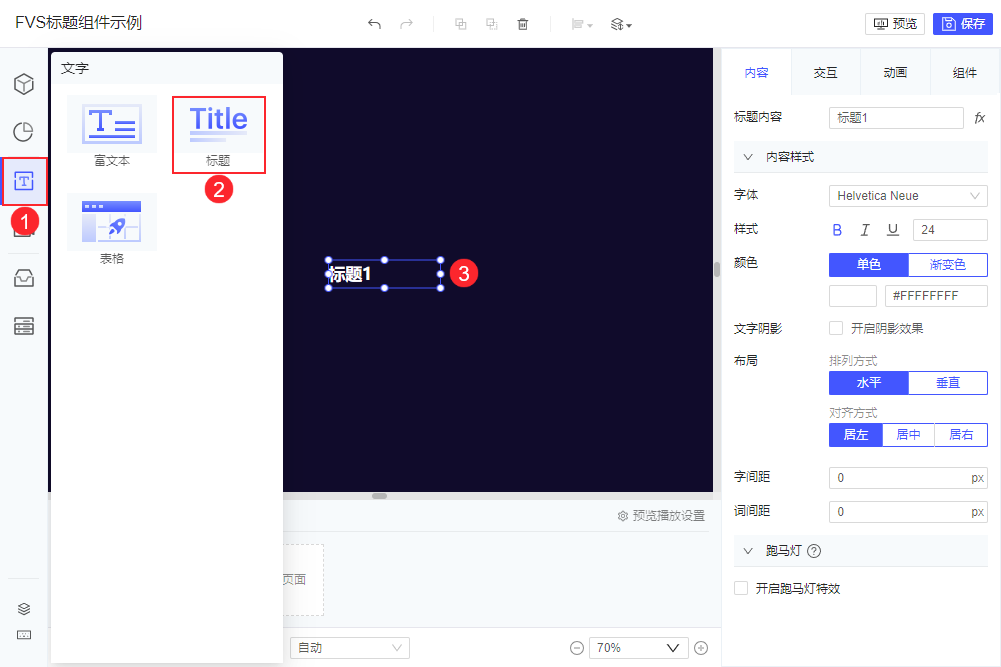Open the Helvetica Neue font dropdown

point(908,196)
